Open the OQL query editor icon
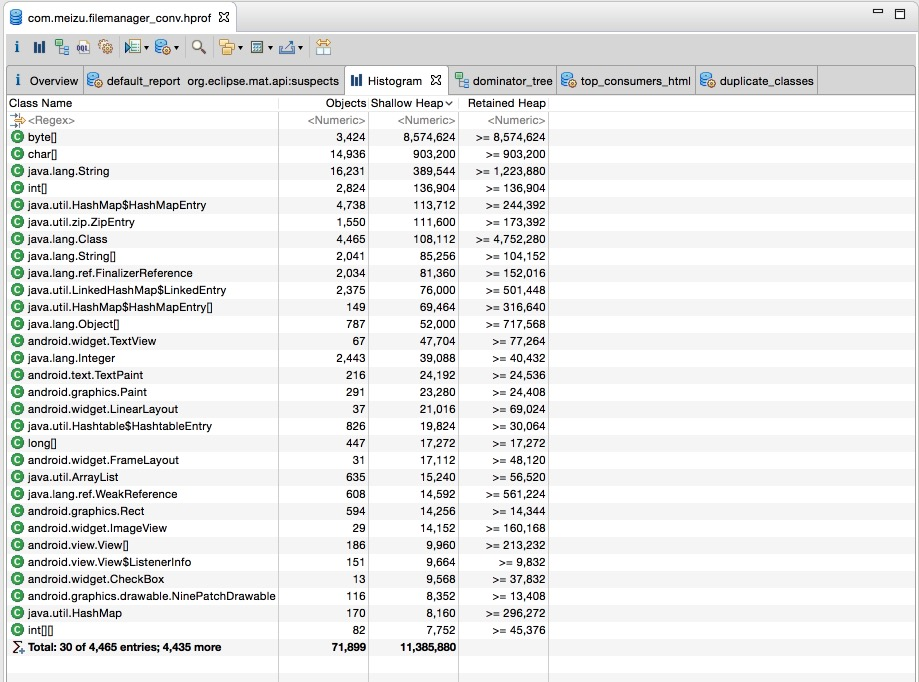The image size is (919, 682). 84,47
